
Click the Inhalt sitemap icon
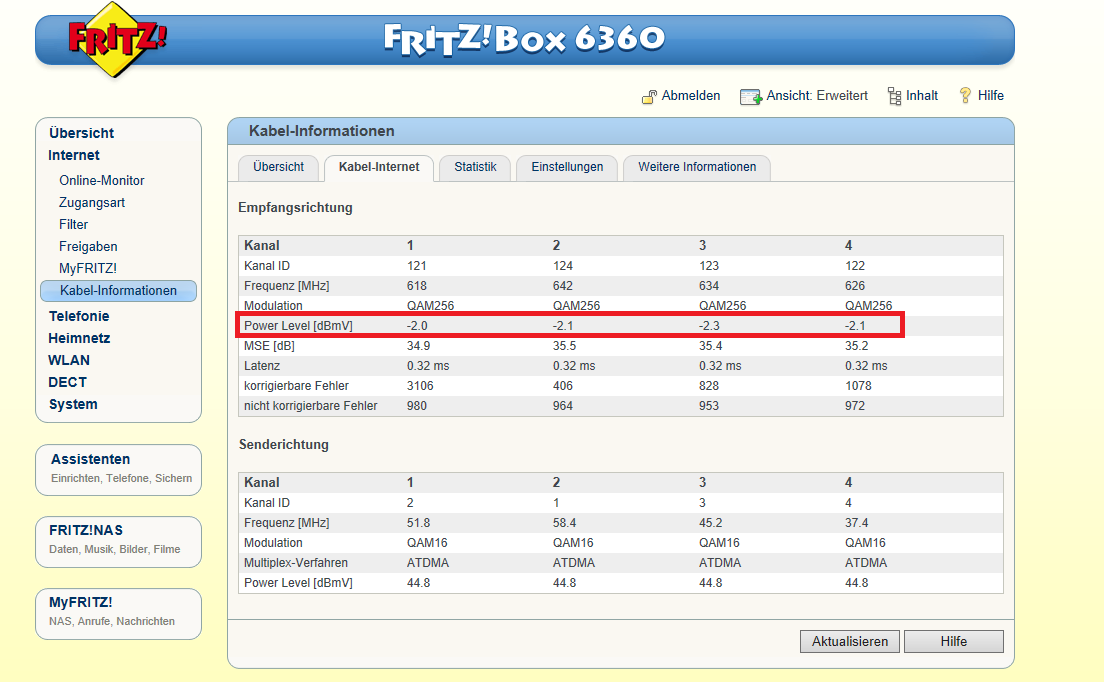click(894, 96)
